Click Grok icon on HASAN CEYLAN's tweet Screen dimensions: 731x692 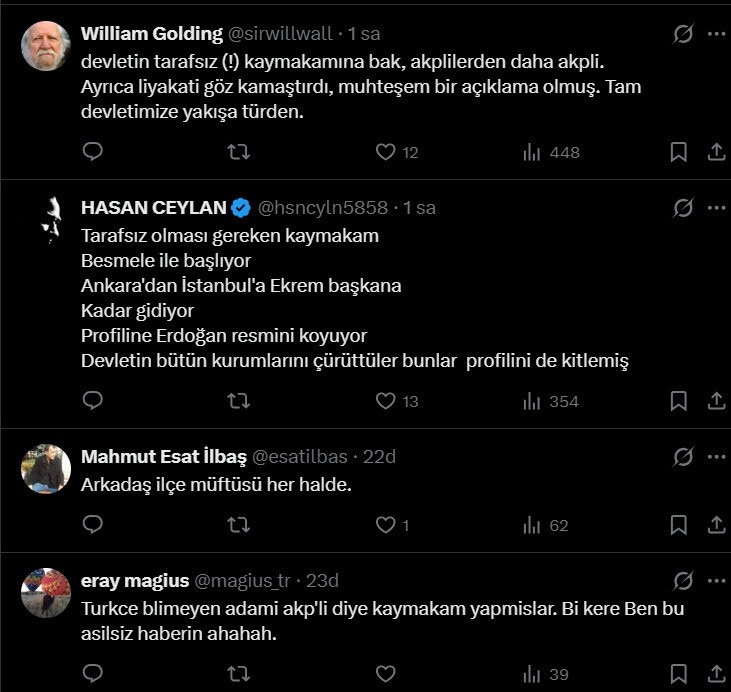683,208
